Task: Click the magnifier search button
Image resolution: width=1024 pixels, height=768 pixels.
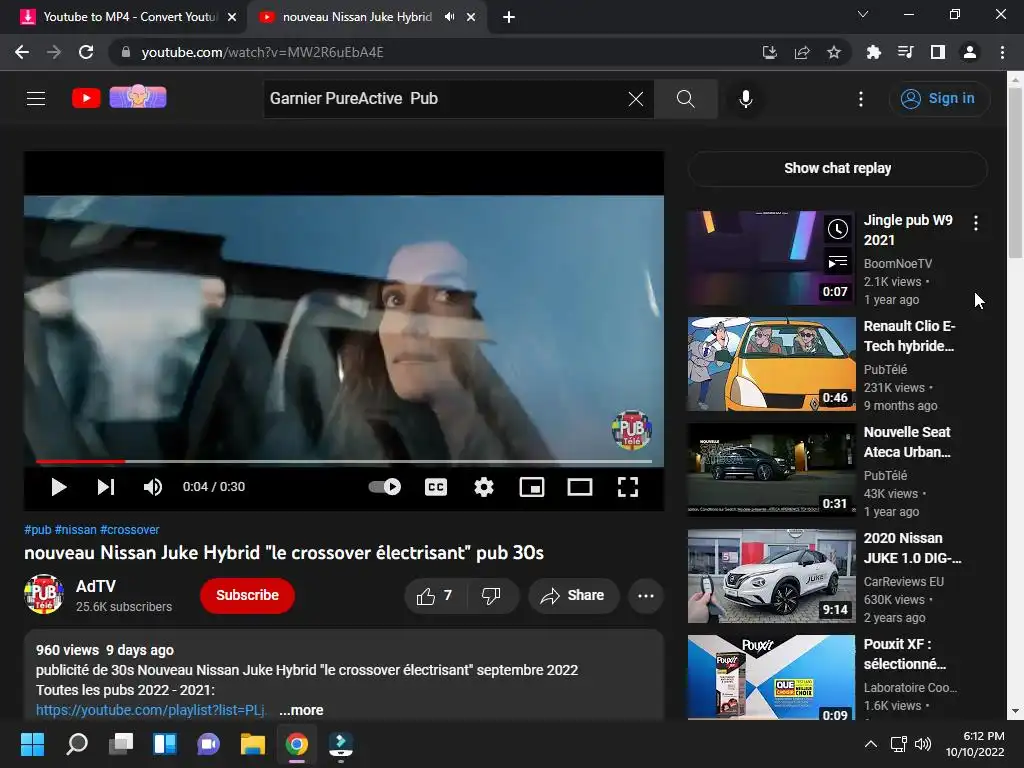Action: click(x=686, y=99)
